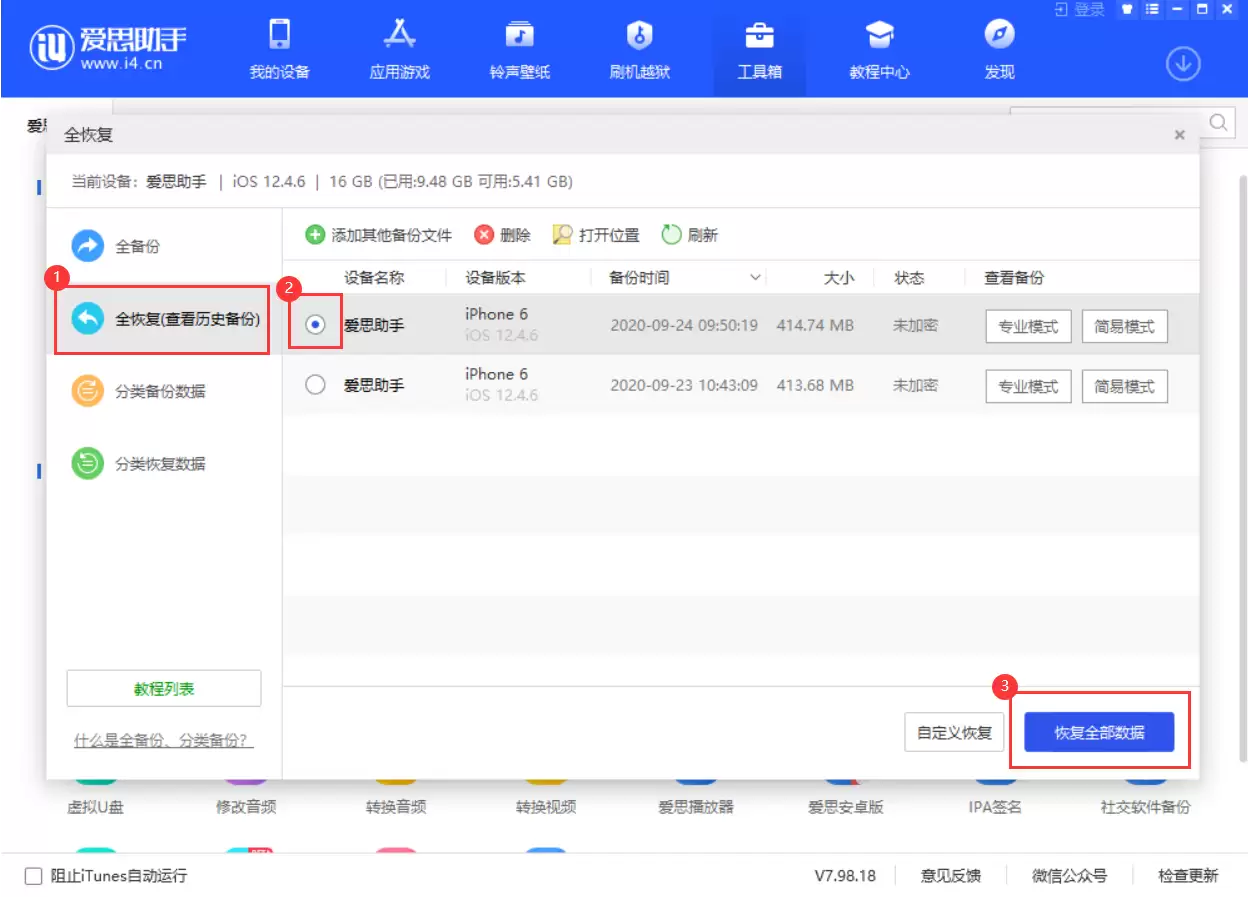Viewport: 1248px width, 897px height.
Task: Open the 虚拟U盘 tool behind the dialog
Action: pos(95,806)
